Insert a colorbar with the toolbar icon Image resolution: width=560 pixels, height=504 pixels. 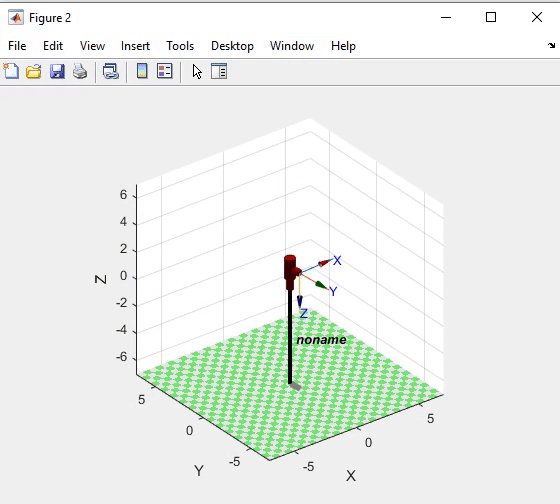tap(142, 71)
